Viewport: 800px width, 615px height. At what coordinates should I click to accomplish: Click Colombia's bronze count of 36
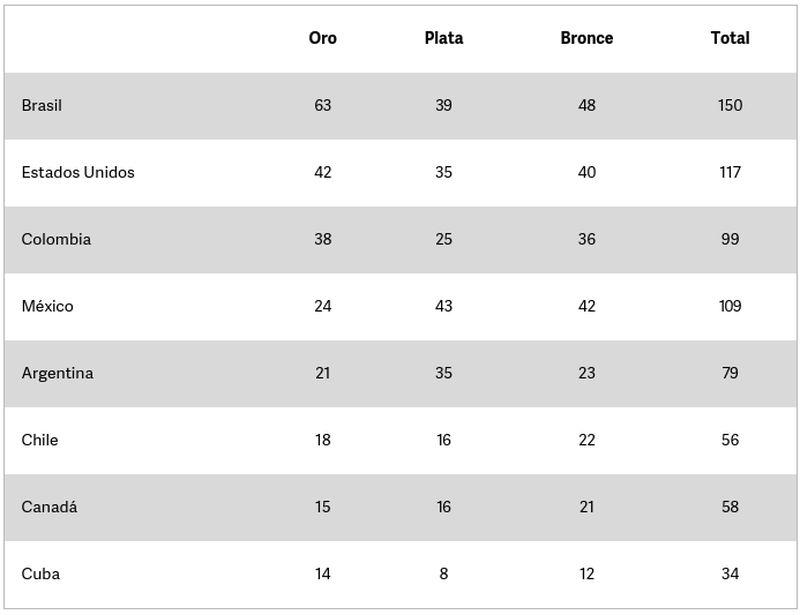587,239
